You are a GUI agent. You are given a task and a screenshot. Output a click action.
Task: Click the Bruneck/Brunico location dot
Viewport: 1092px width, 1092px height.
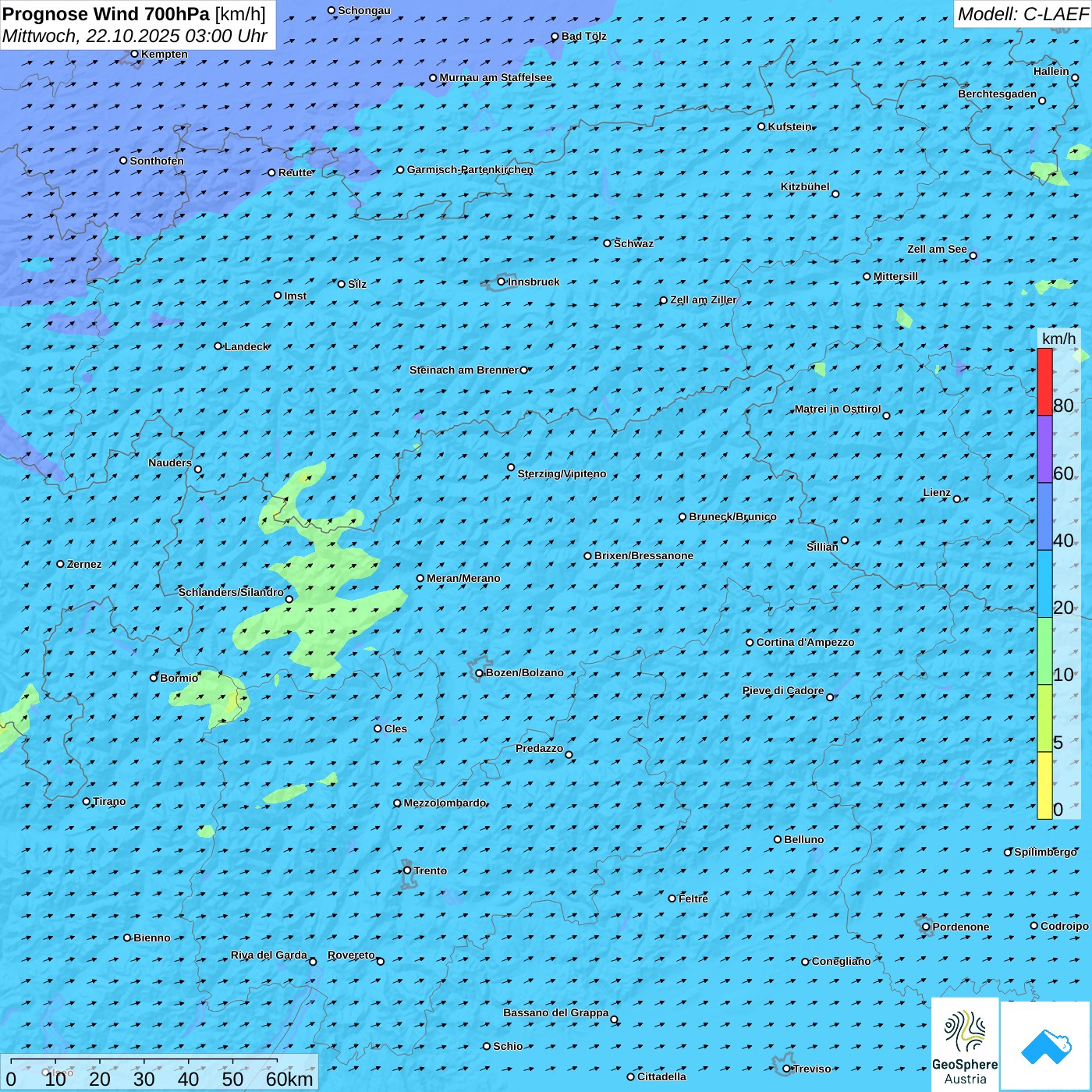click(x=682, y=517)
